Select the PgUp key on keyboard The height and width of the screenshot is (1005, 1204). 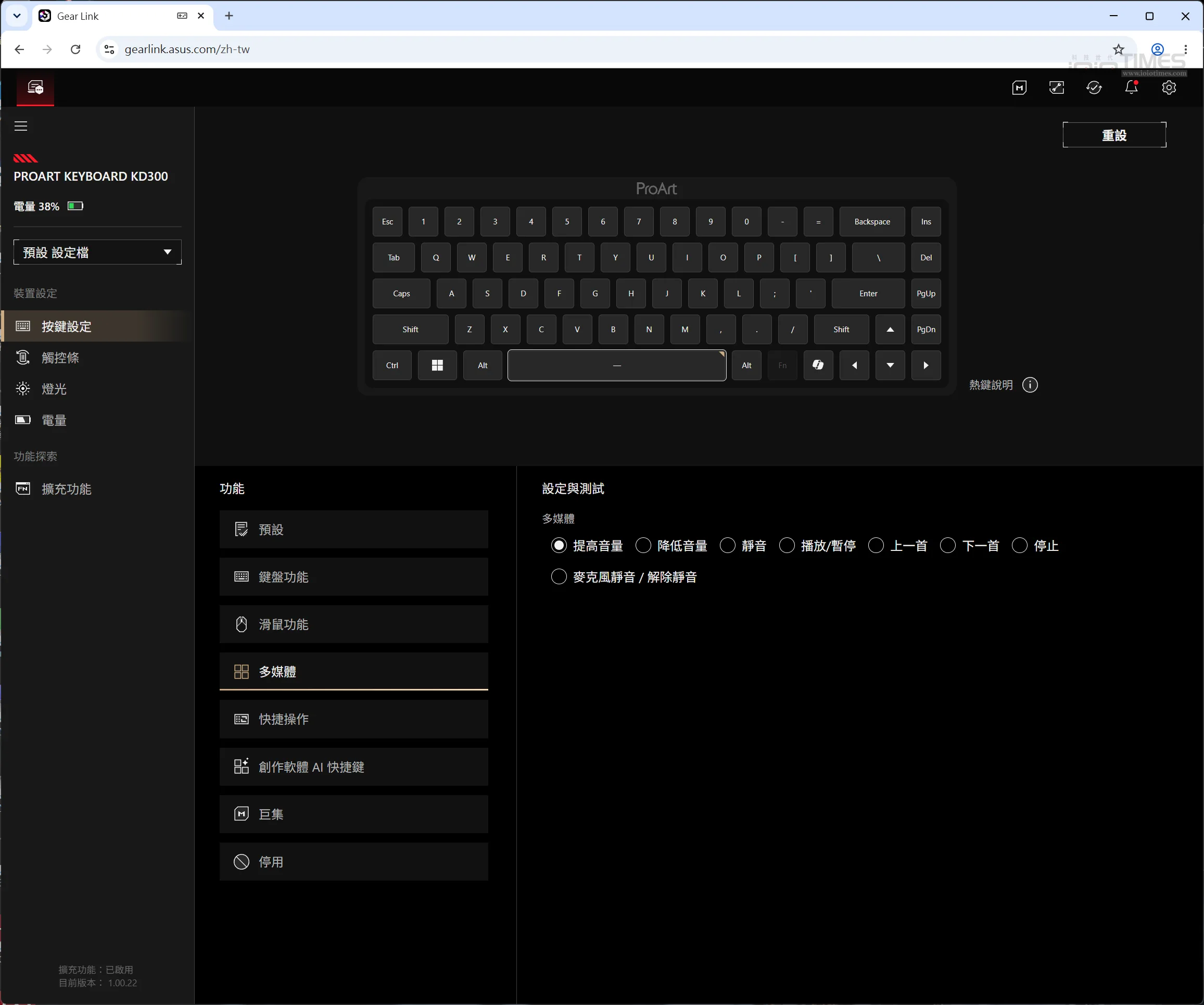pos(926,294)
